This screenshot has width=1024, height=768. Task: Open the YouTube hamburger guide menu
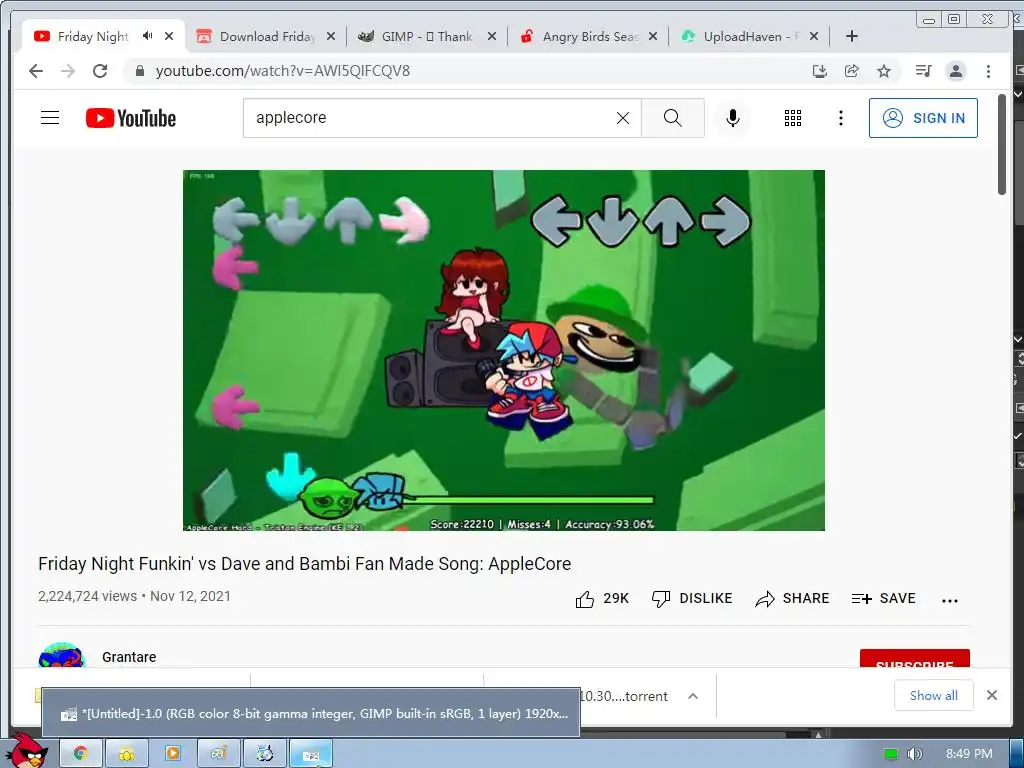[x=50, y=118]
